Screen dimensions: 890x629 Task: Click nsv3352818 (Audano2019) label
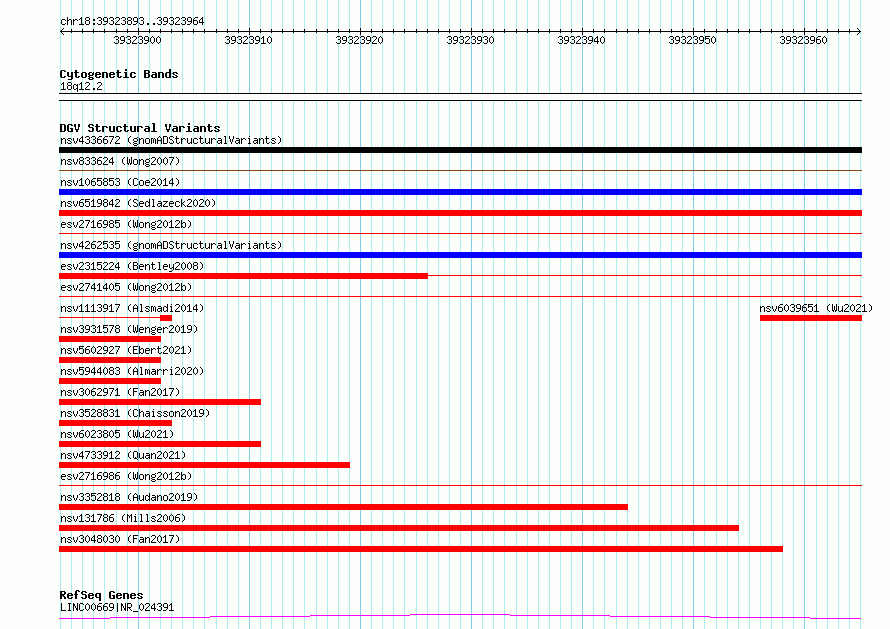point(129,497)
